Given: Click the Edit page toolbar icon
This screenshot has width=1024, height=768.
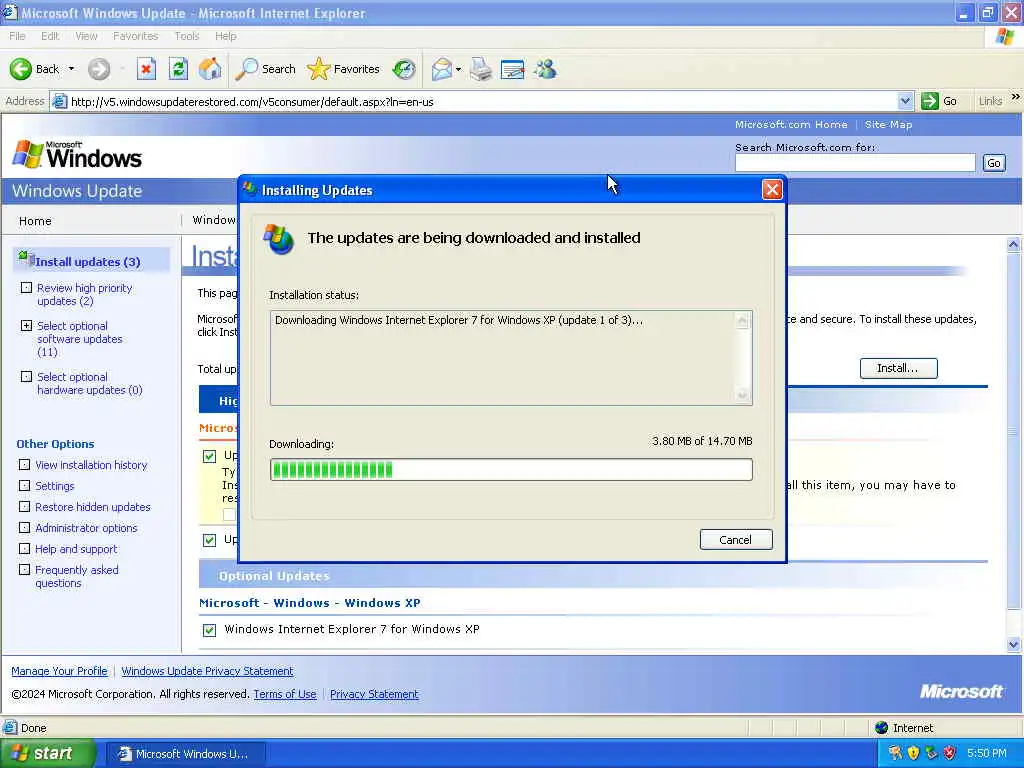Looking at the screenshot, I should pyautogui.click(x=512, y=69).
